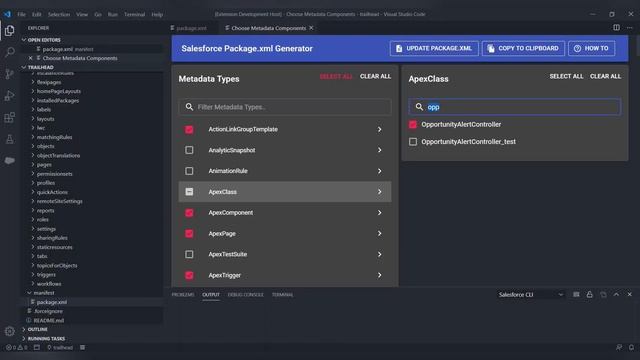Viewport: 640px width, 360px height.
Task: Open the Search view in activity bar
Action: (x=9, y=52)
